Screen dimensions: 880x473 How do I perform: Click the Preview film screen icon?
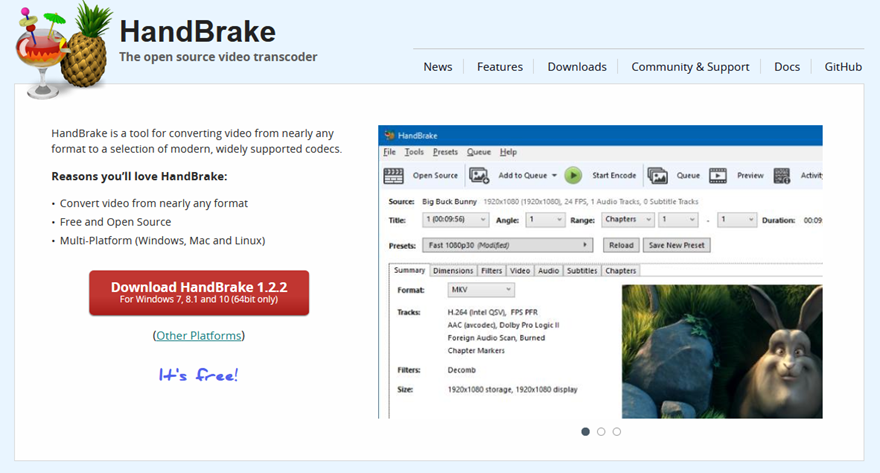[x=718, y=175]
